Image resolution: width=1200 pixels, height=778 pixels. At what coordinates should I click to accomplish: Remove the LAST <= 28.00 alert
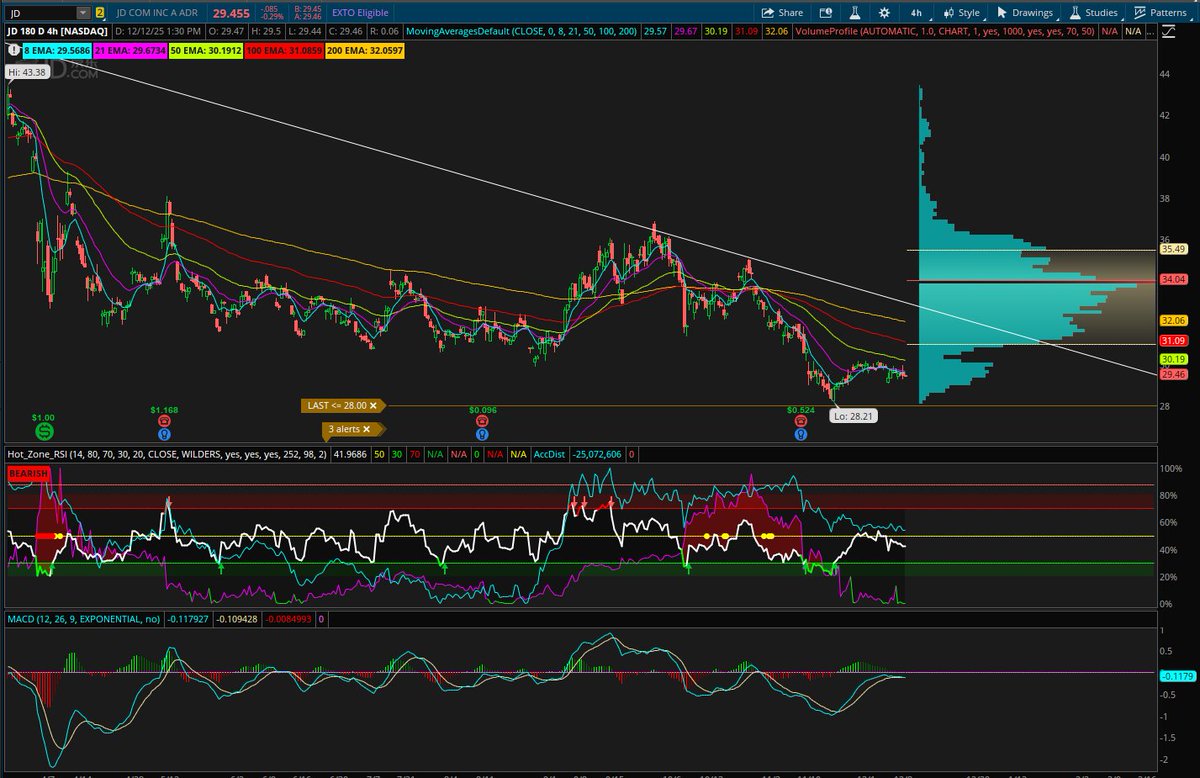click(373, 405)
